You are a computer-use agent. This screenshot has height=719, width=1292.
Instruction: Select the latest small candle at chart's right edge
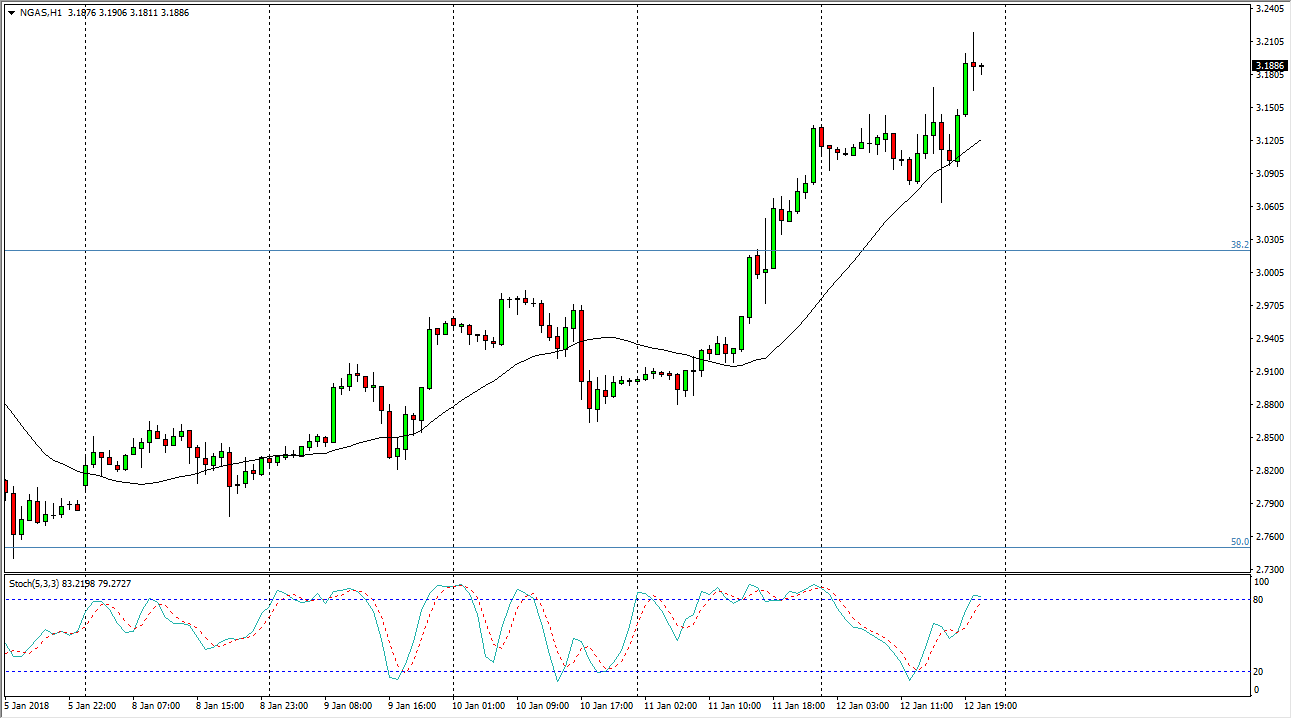click(x=982, y=68)
